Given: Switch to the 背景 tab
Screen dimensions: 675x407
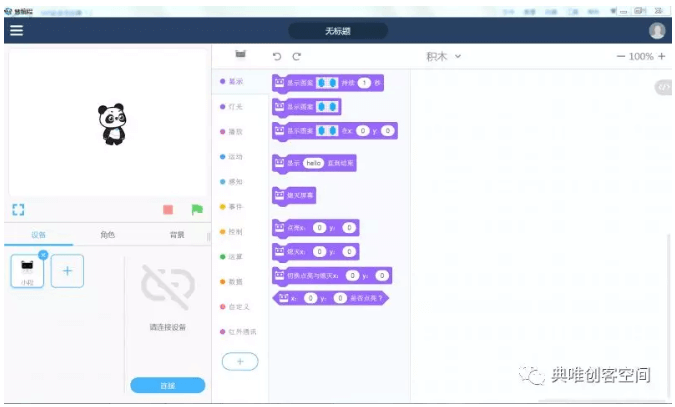Looking at the screenshot, I should click(x=177, y=235).
